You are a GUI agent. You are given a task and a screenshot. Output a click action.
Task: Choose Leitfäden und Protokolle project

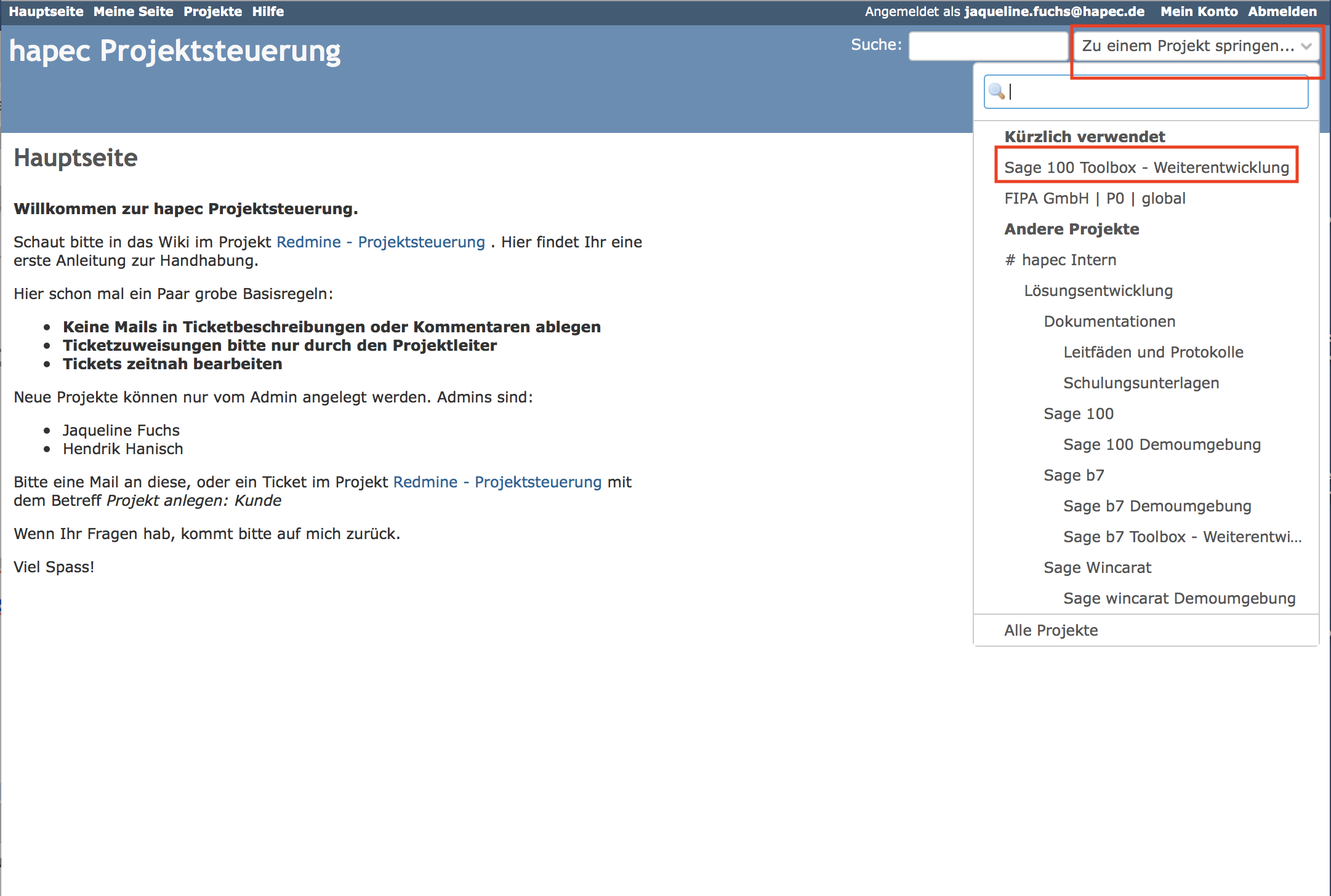pyautogui.click(x=1153, y=352)
